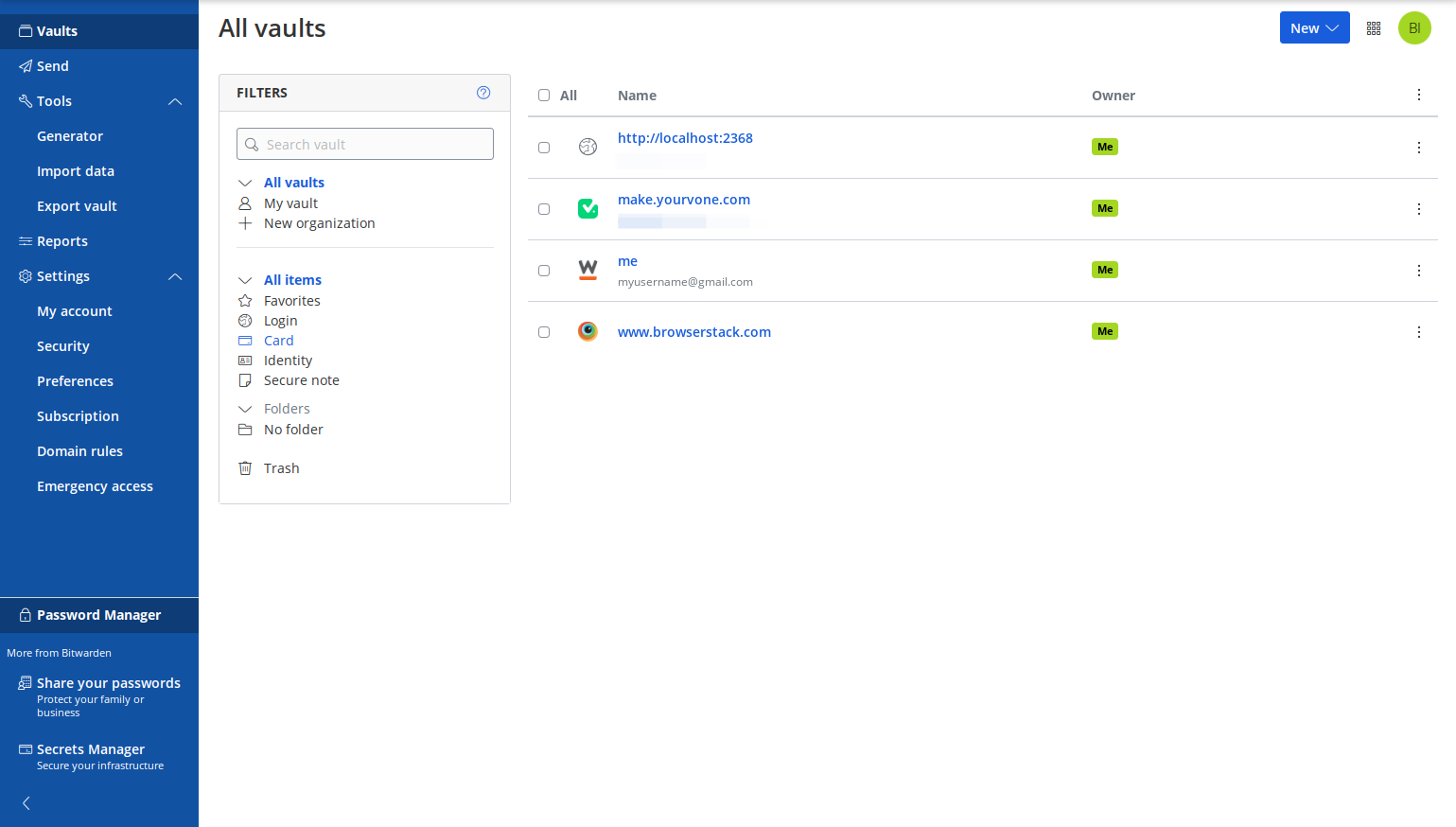
Task: Collapse the sidebar with the bottom chevron
Action: click(26, 803)
